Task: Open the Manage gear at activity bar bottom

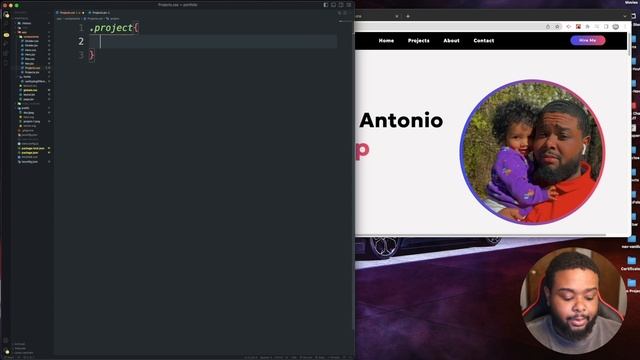Action: click(6, 351)
